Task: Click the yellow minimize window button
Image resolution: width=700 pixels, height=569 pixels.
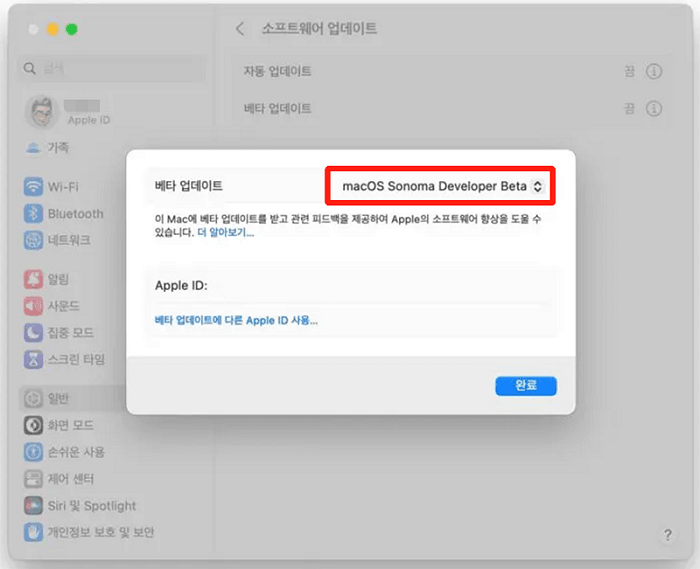Action: coord(53,29)
